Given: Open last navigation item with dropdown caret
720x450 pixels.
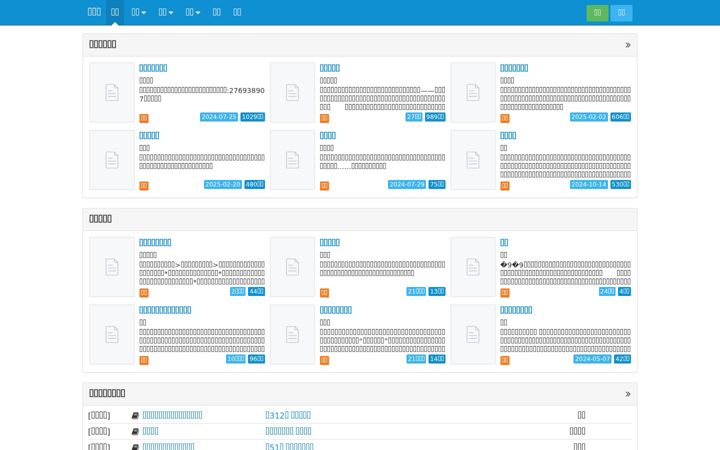Looking at the screenshot, I should [192, 12].
